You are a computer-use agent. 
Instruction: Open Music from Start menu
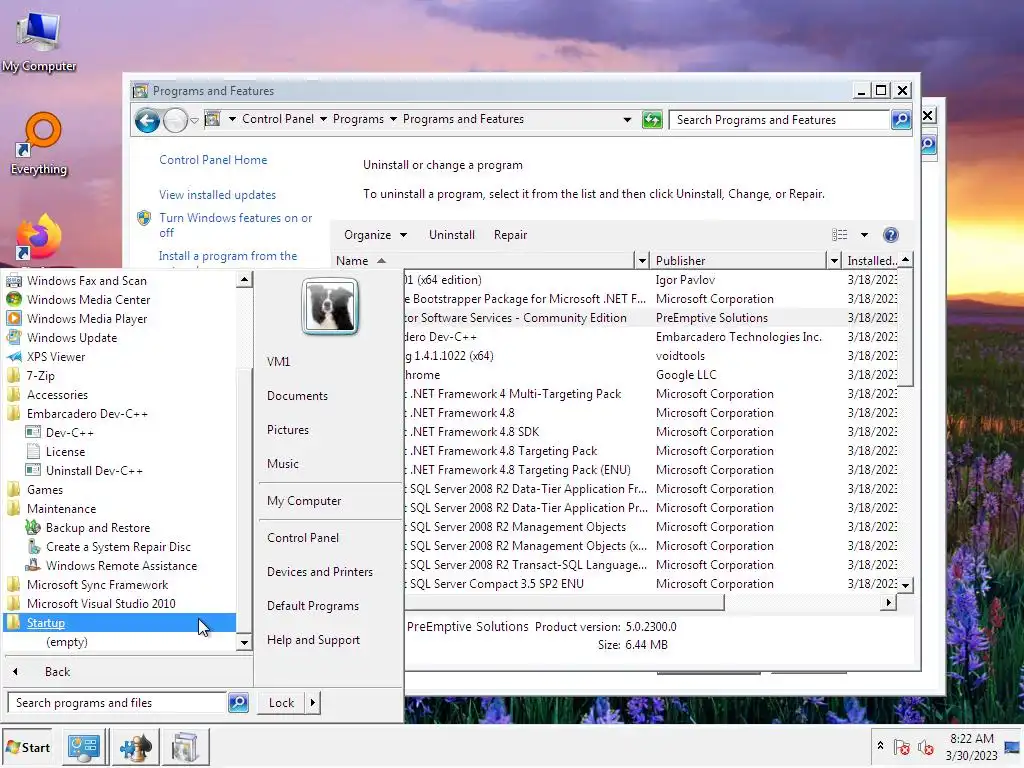[x=283, y=464]
